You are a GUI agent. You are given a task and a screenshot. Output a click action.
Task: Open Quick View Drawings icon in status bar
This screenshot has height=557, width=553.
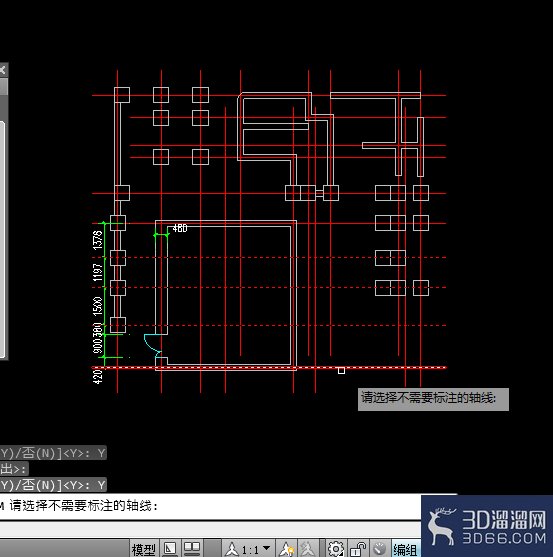[x=192, y=549]
